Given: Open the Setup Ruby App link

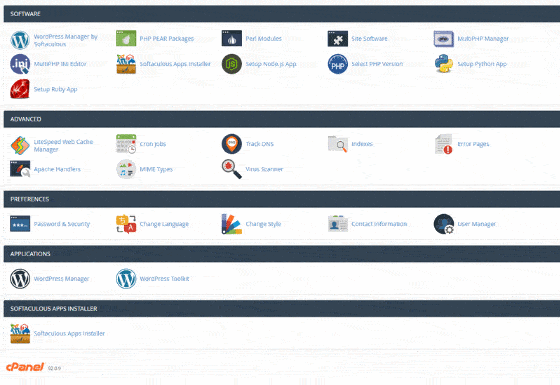Looking at the screenshot, I should click(55, 89).
